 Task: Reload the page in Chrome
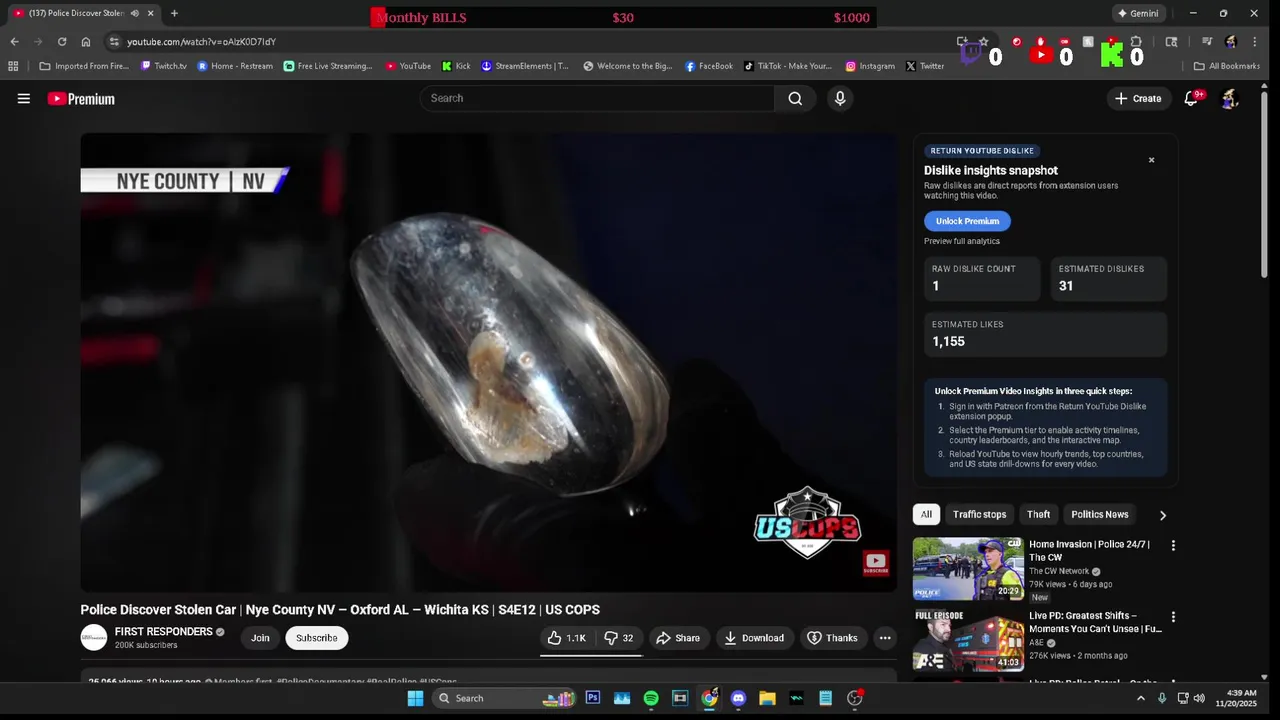click(62, 42)
